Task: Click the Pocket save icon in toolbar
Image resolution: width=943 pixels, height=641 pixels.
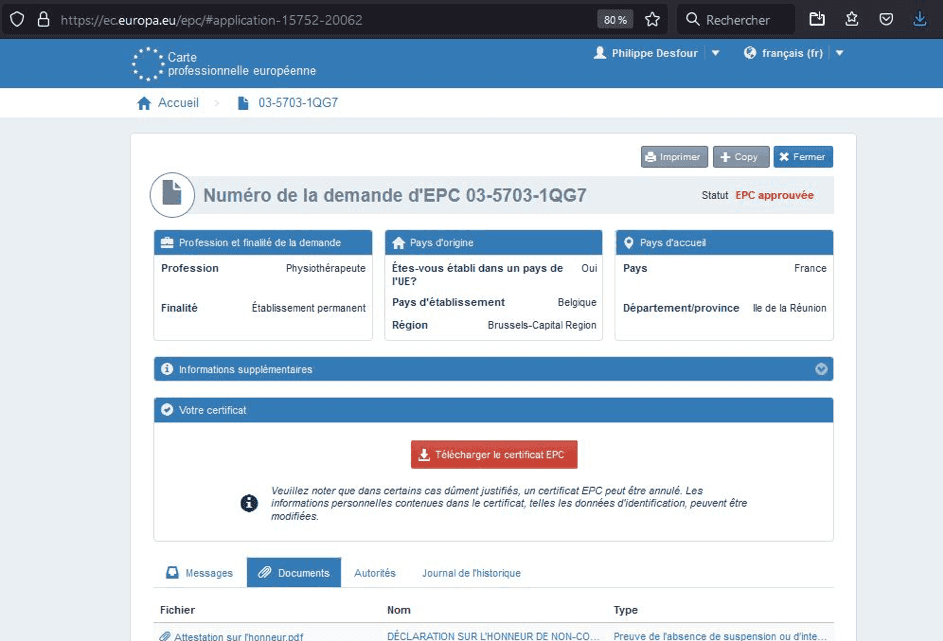Action: click(886, 19)
